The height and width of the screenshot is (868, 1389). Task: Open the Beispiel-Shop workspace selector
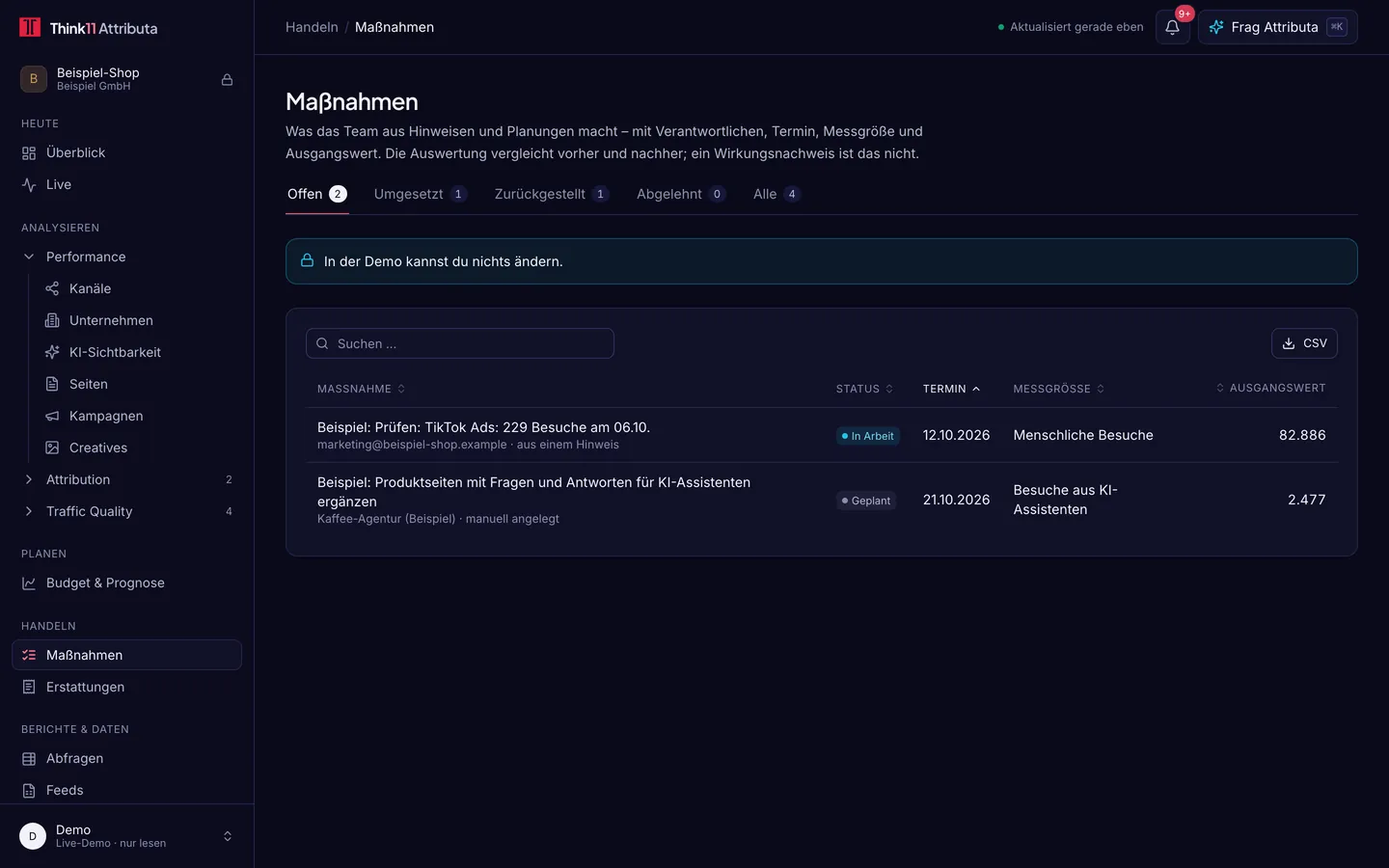click(x=126, y=79)
